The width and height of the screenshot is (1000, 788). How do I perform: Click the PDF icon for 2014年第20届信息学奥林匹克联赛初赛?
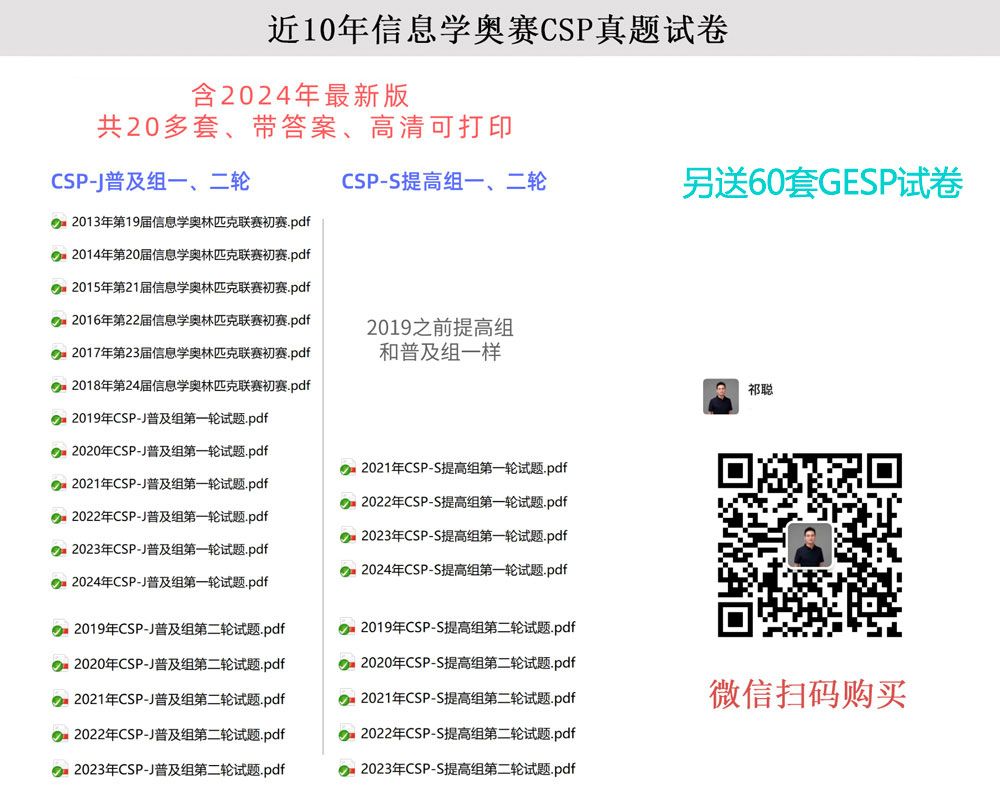[x=59, y=254]
